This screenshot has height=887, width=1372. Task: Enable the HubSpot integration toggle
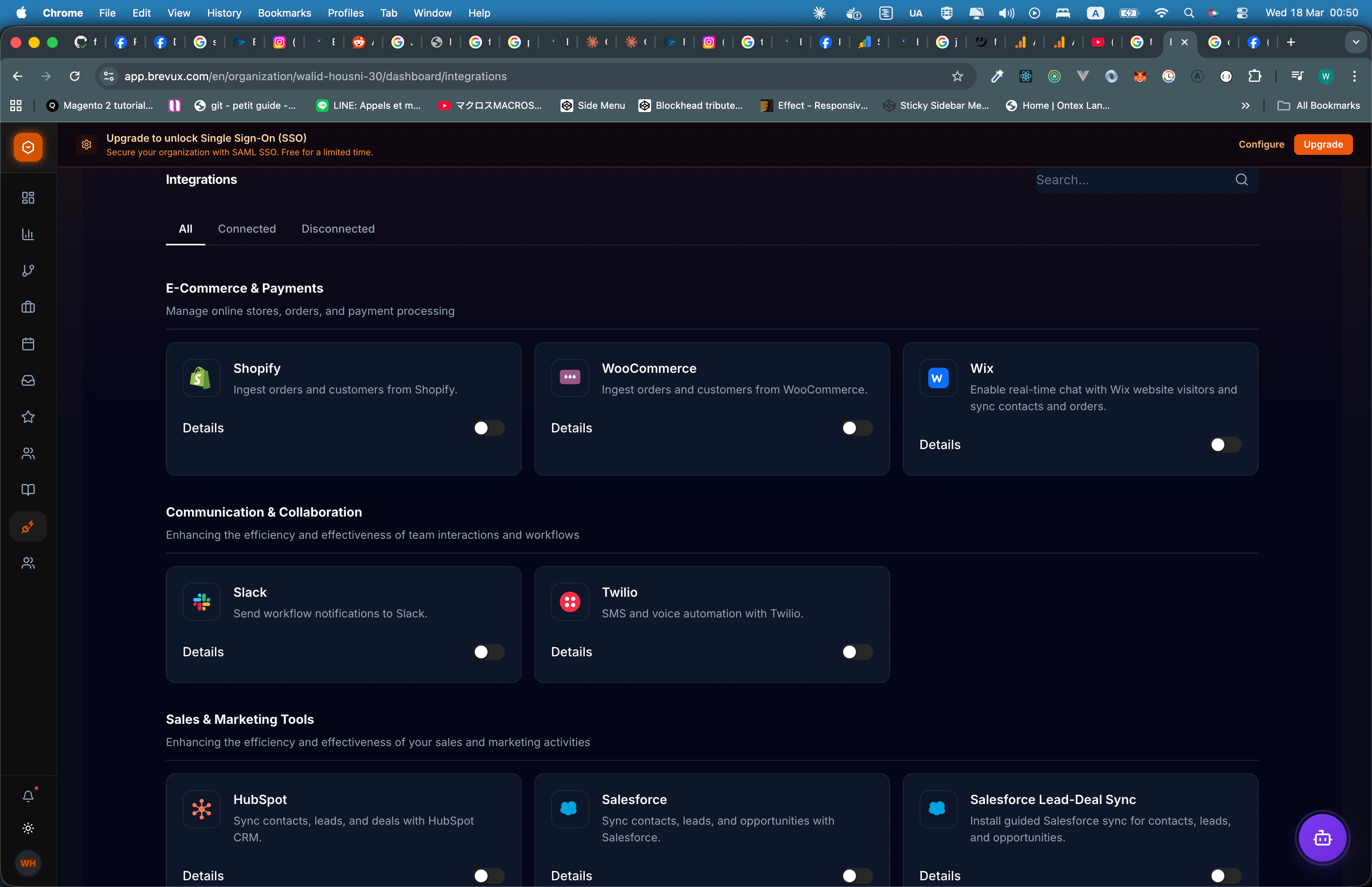[x=489, y=876]
